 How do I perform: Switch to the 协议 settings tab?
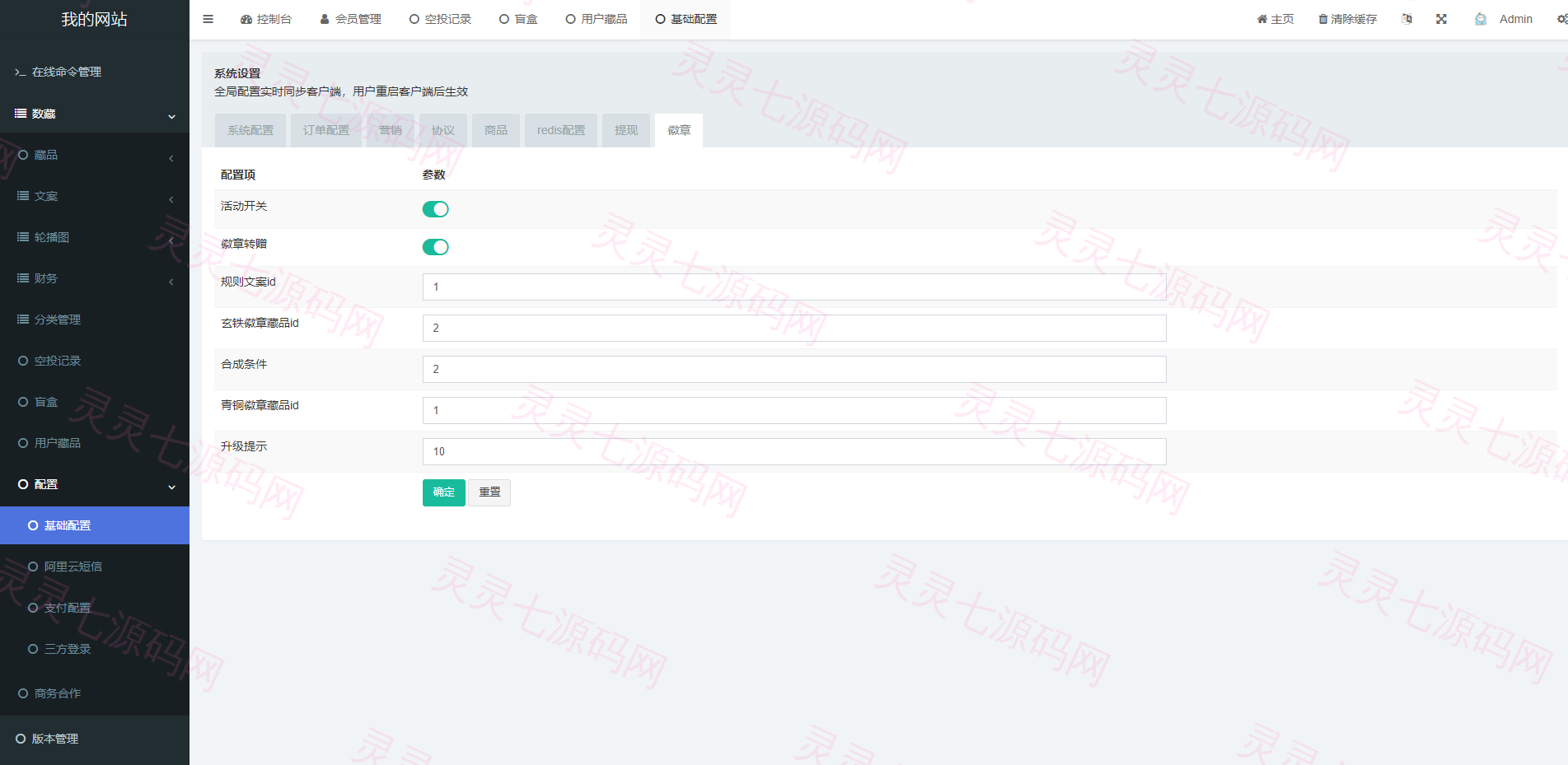pos(443,130)
